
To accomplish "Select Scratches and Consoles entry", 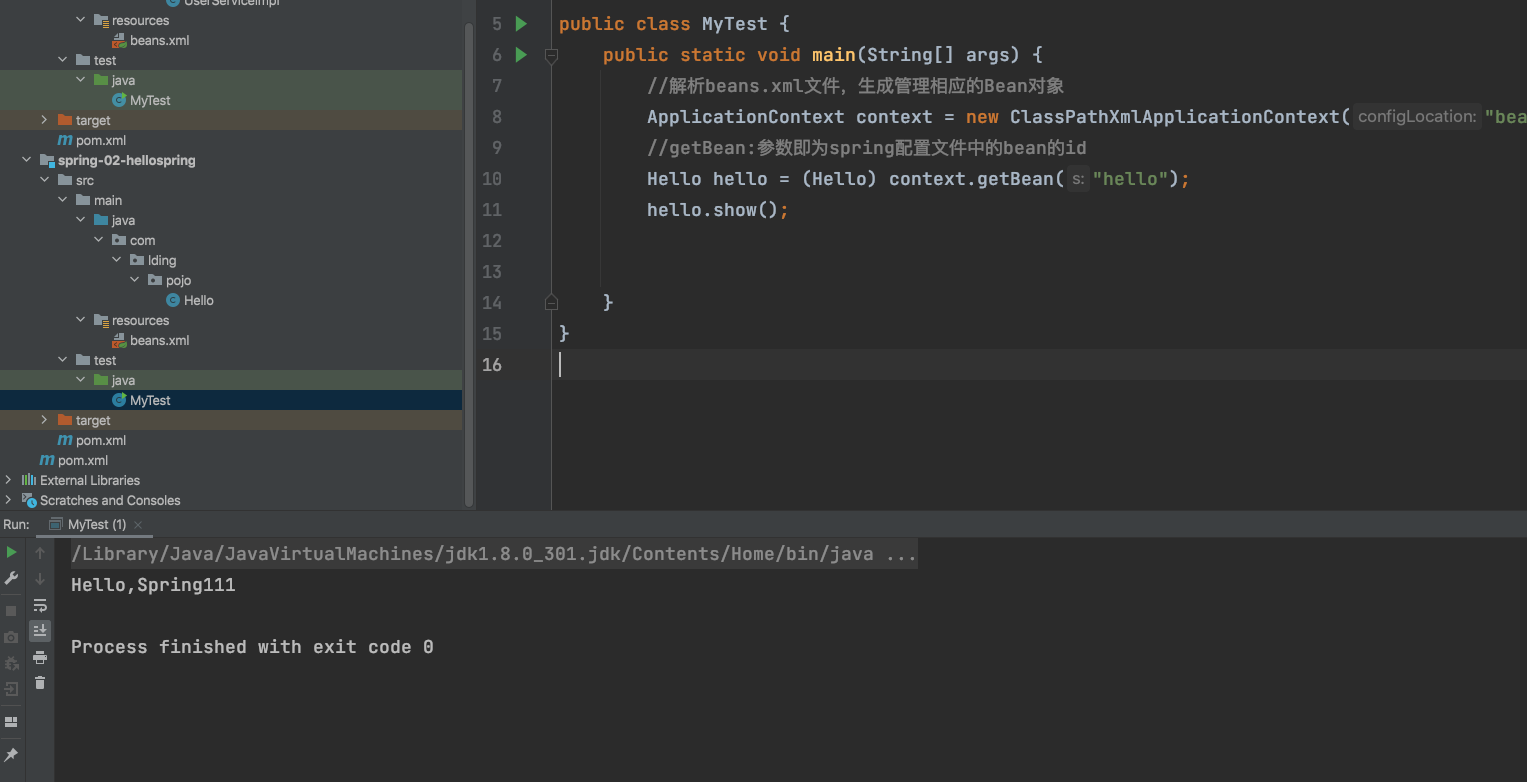I will [110, 500].
